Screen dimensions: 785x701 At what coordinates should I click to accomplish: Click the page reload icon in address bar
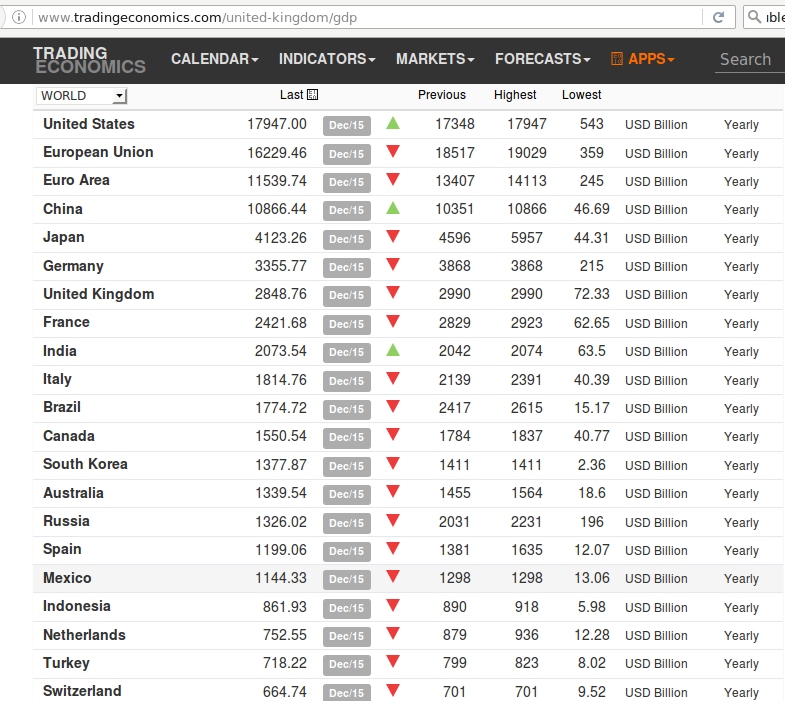coord(718,17)
